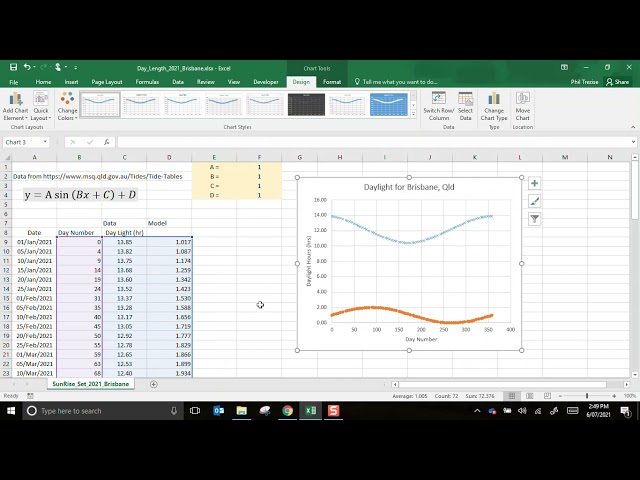Viewport: 640px width, 480px height.
Task: Show hidden system tray icons
Action: [x=477, y=411]
